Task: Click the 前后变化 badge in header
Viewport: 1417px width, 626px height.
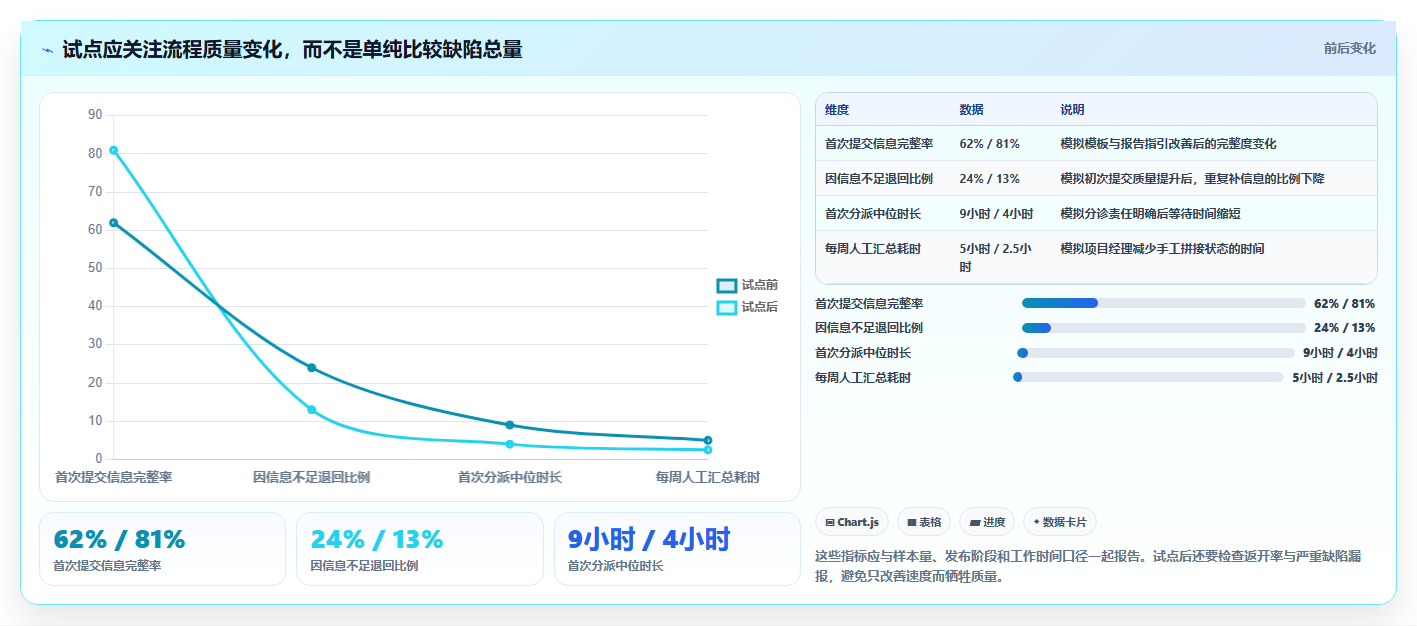Action: tap(1349, 48)
